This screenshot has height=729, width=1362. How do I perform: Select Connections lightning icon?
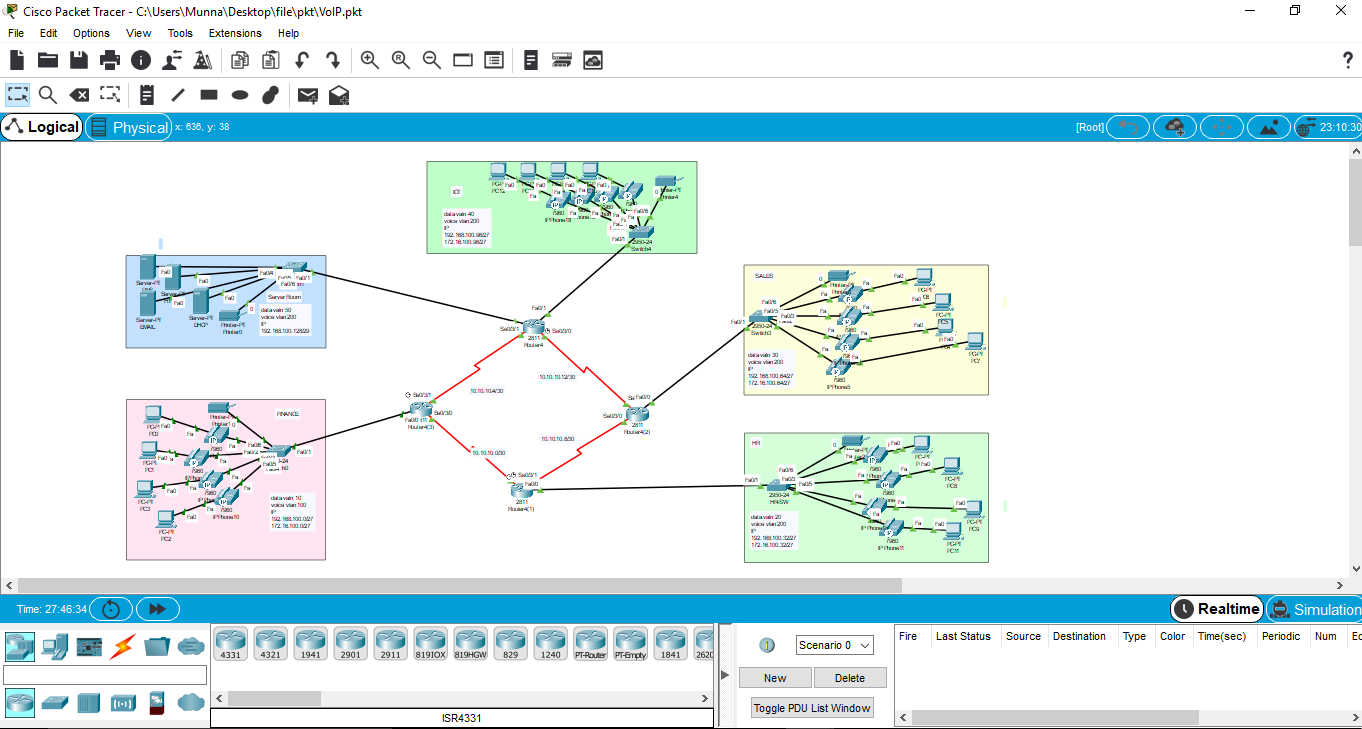point(124,646)
